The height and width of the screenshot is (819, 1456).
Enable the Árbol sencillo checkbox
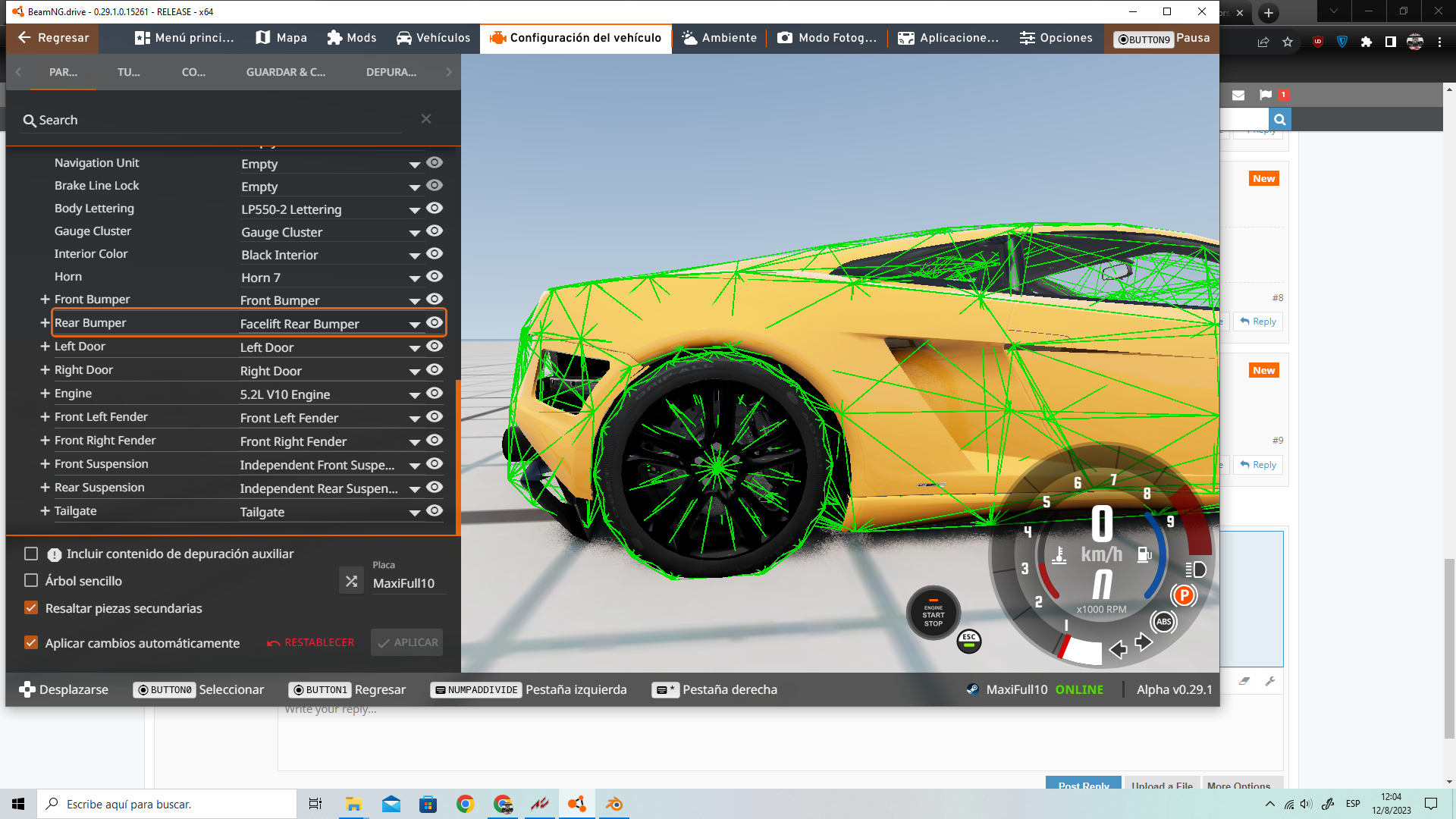(x=31, y=581)
